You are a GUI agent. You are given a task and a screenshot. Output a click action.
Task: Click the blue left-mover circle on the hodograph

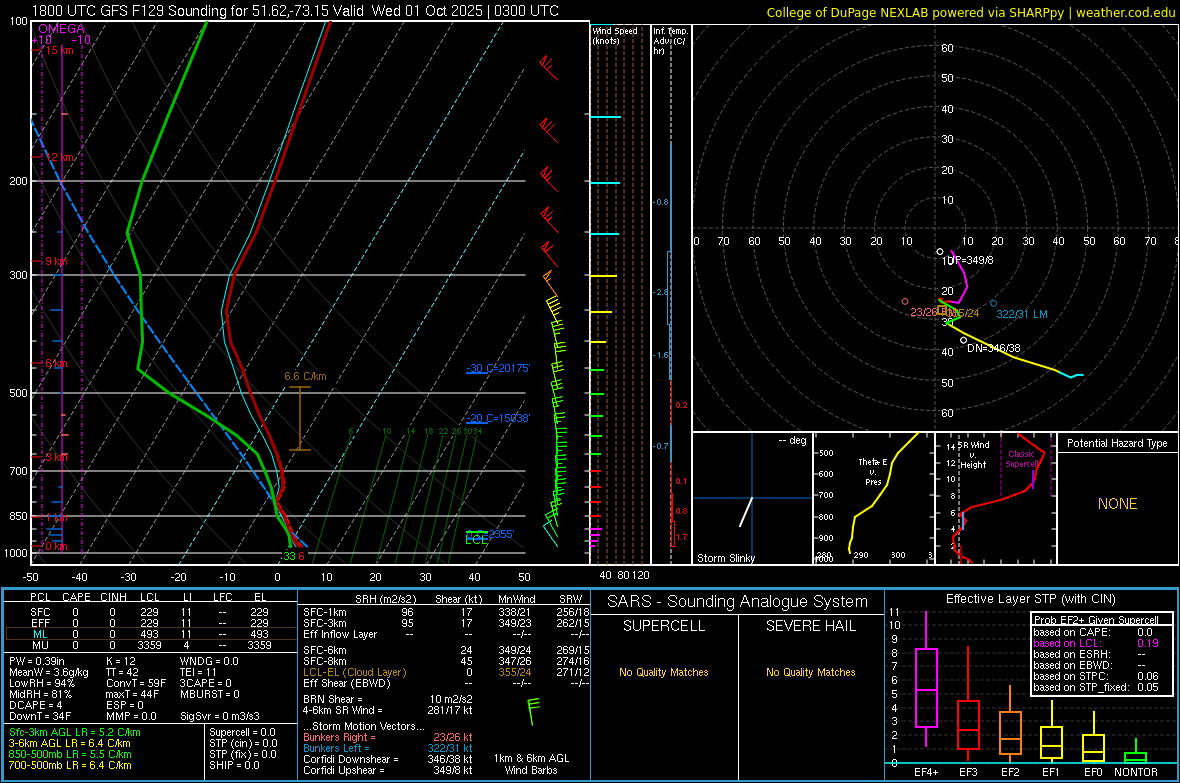click(x=993, y=303)
